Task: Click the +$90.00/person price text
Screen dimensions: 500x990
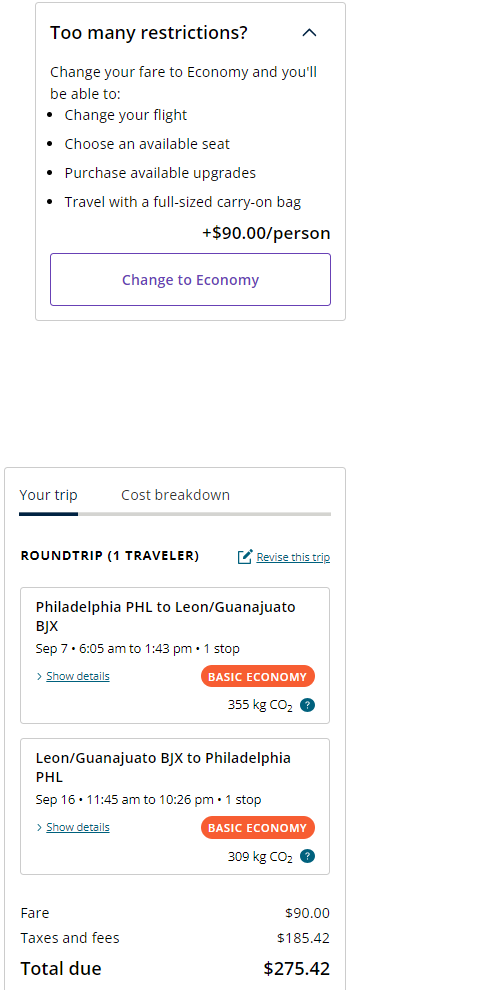Action: pyautogui.click(x=266, y=234)
